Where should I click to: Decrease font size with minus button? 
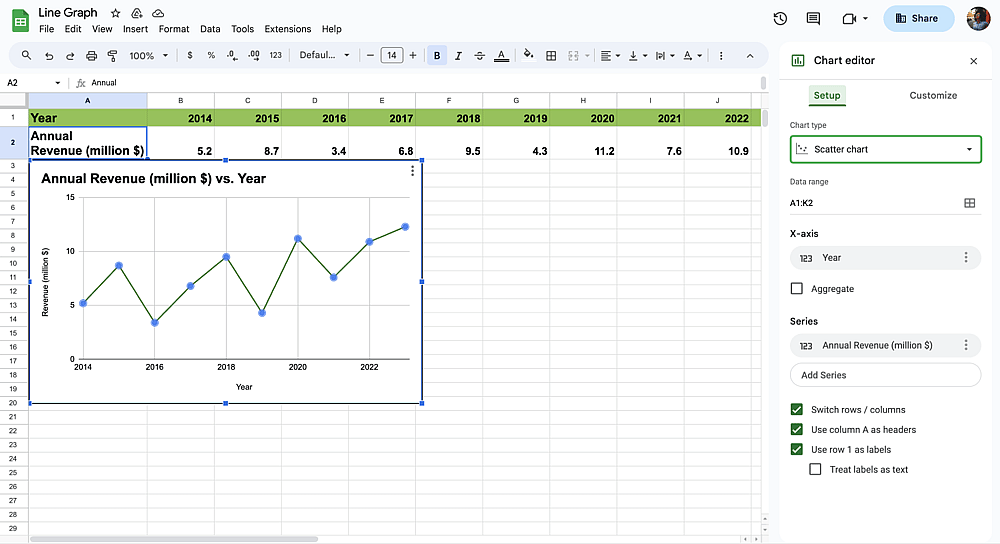pyautogui.click(x=370, y=55)
